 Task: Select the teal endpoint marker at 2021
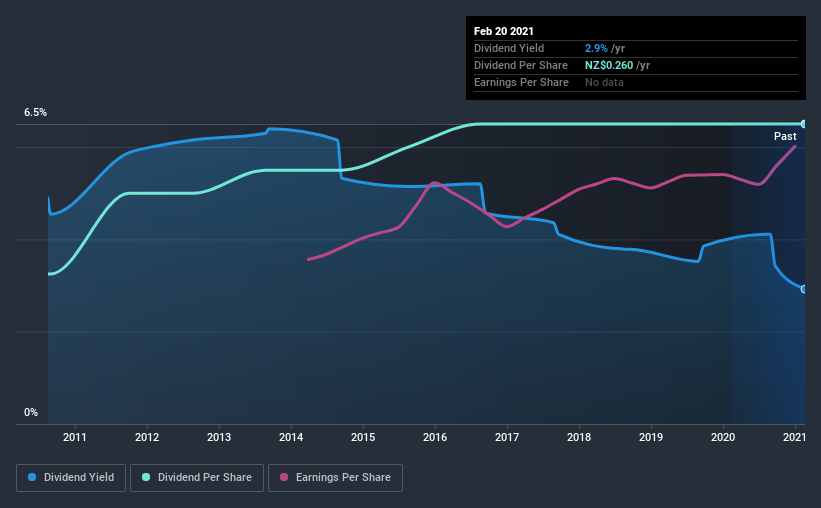pyautogui.click(x=803, y=124)
